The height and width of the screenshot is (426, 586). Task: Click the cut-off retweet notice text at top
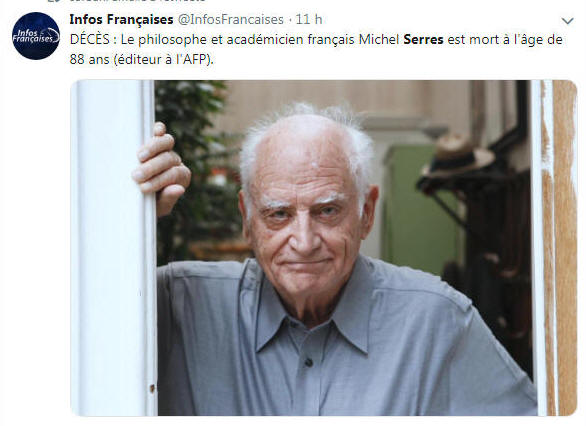(138, 1)
